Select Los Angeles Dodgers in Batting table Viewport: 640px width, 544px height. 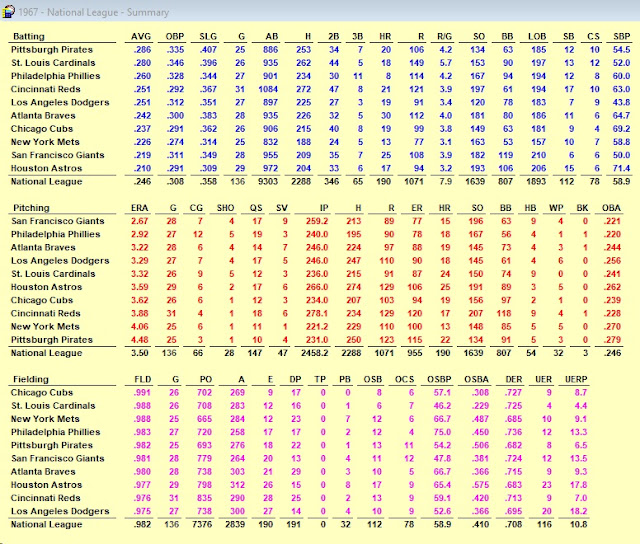(x=60, y=102)
